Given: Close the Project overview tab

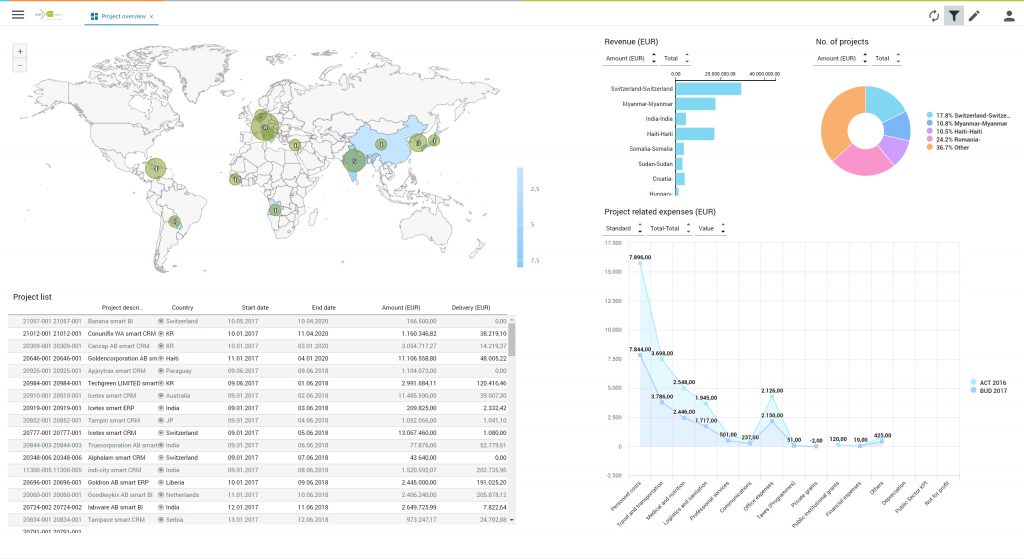Looking at the screenshot, I should click(151, 17).
